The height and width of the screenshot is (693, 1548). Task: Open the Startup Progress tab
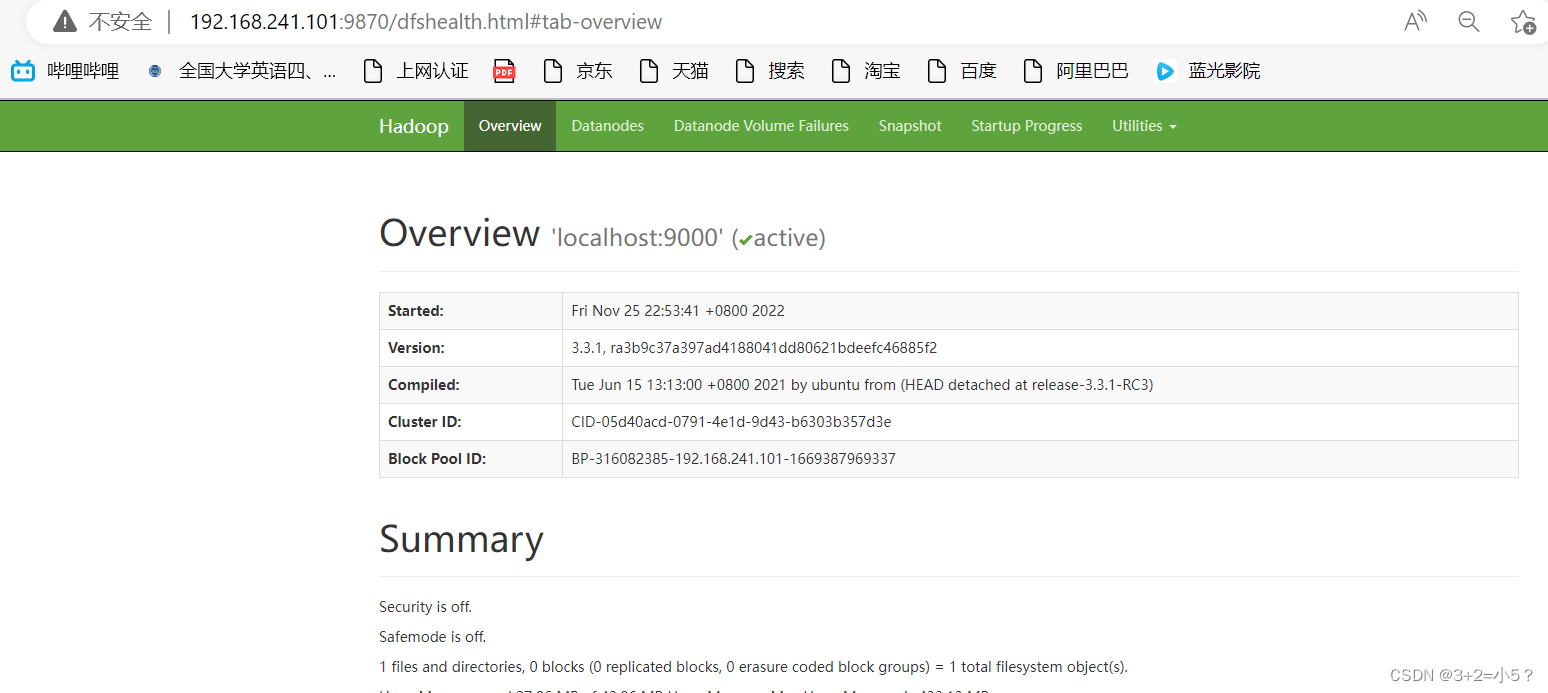(1027, 126)
